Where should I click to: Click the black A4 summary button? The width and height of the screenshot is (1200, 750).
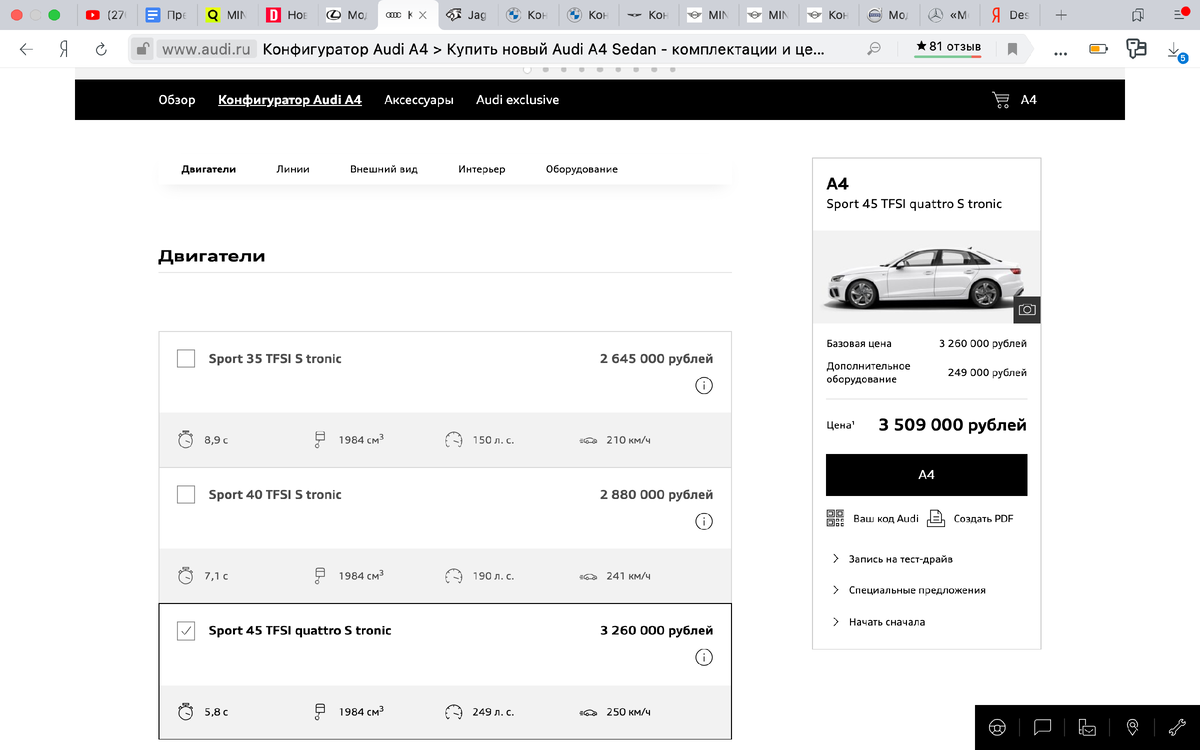point(926,475)
